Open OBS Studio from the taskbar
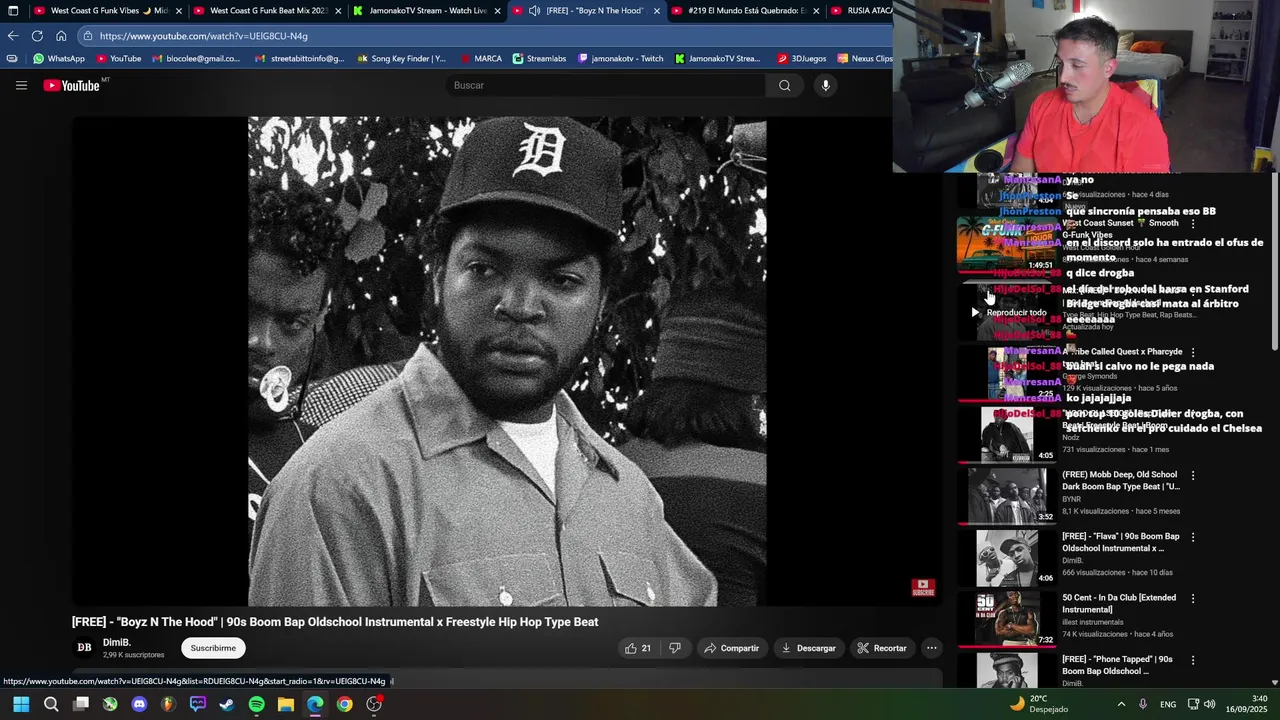The height and width of the screenshot is (720, 1280). point(374,704)
